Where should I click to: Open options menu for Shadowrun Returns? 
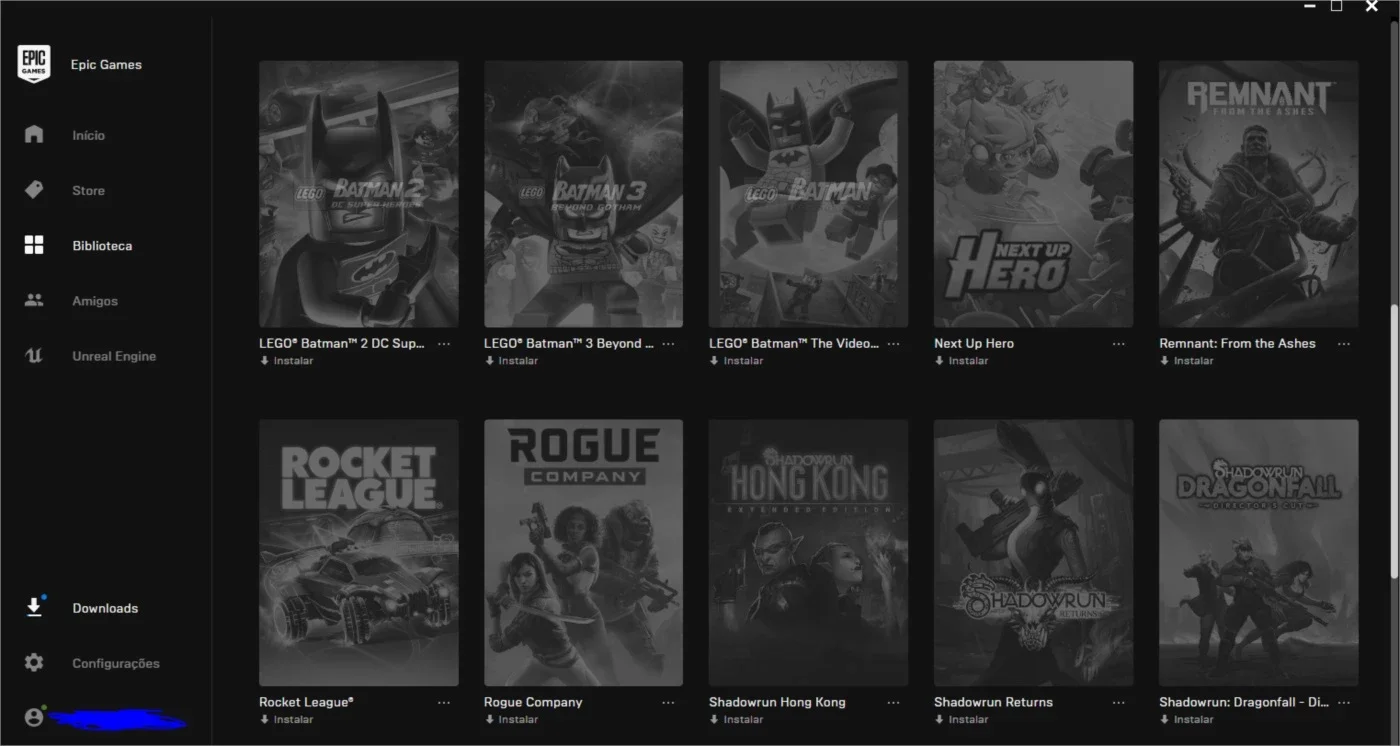(1119, 703)
